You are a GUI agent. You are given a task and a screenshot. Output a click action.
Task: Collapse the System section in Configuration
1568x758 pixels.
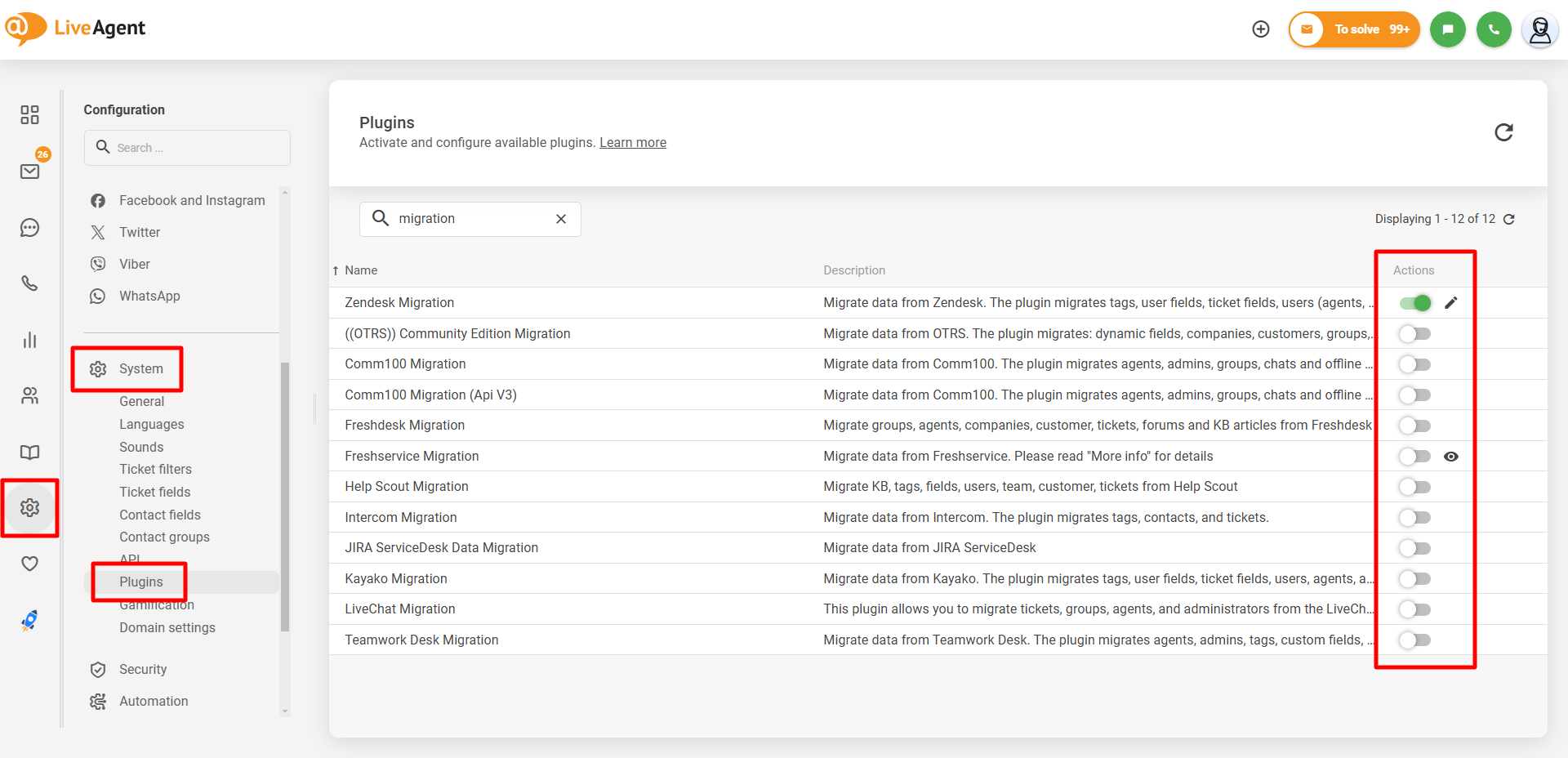140,369
